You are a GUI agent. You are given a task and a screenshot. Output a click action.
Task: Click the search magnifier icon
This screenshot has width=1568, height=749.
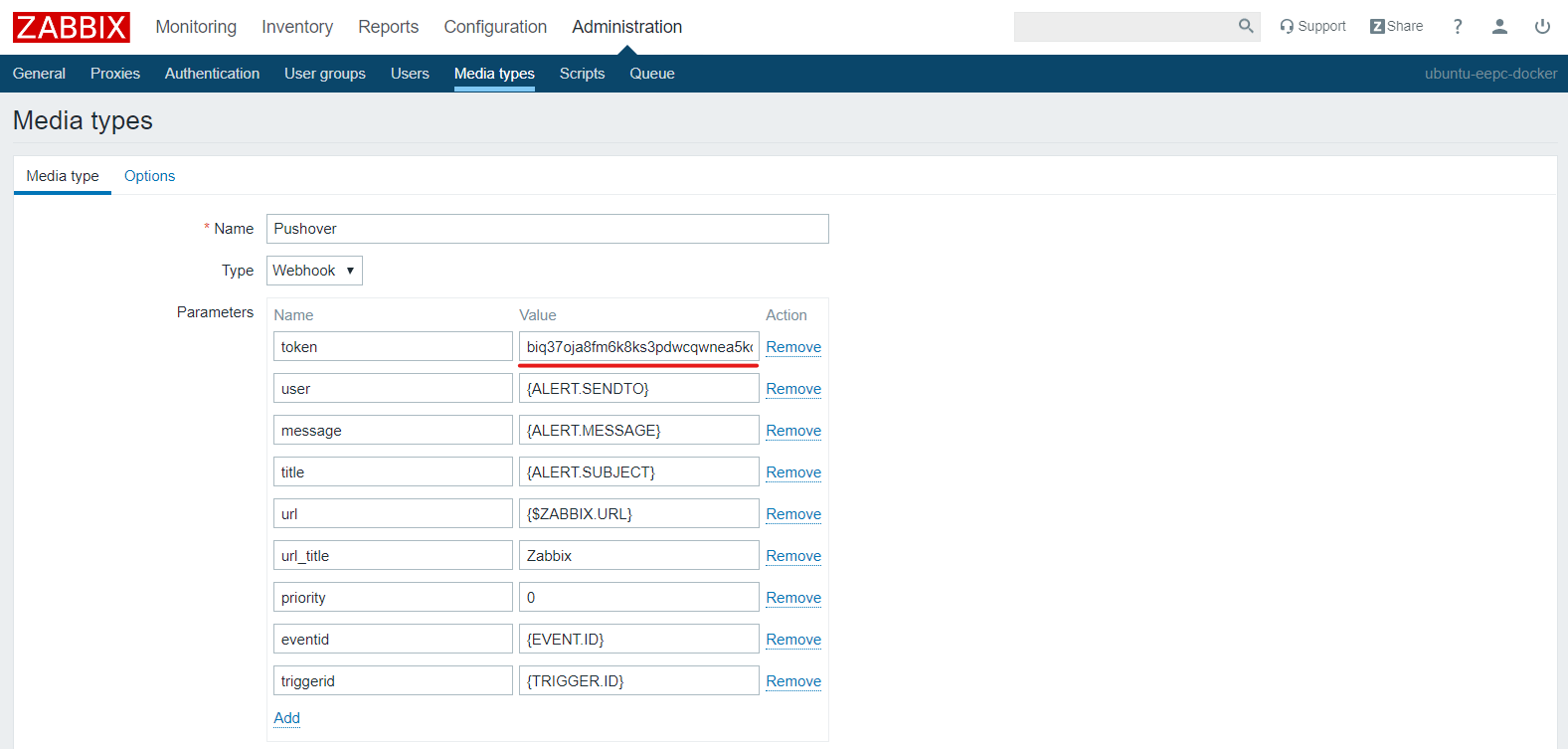coord(1245,27)
